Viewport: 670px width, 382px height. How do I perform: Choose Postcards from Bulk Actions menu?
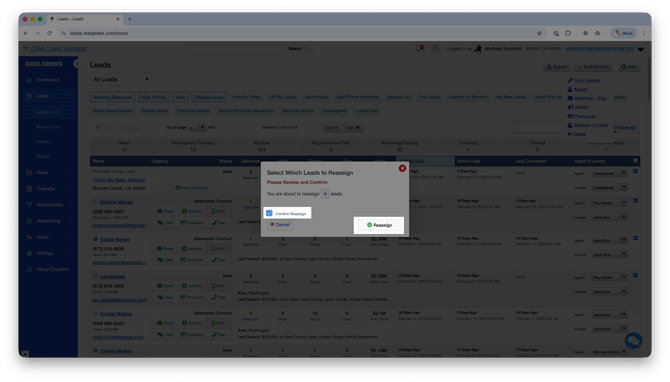pyautogui.click(x=581, y=116)
